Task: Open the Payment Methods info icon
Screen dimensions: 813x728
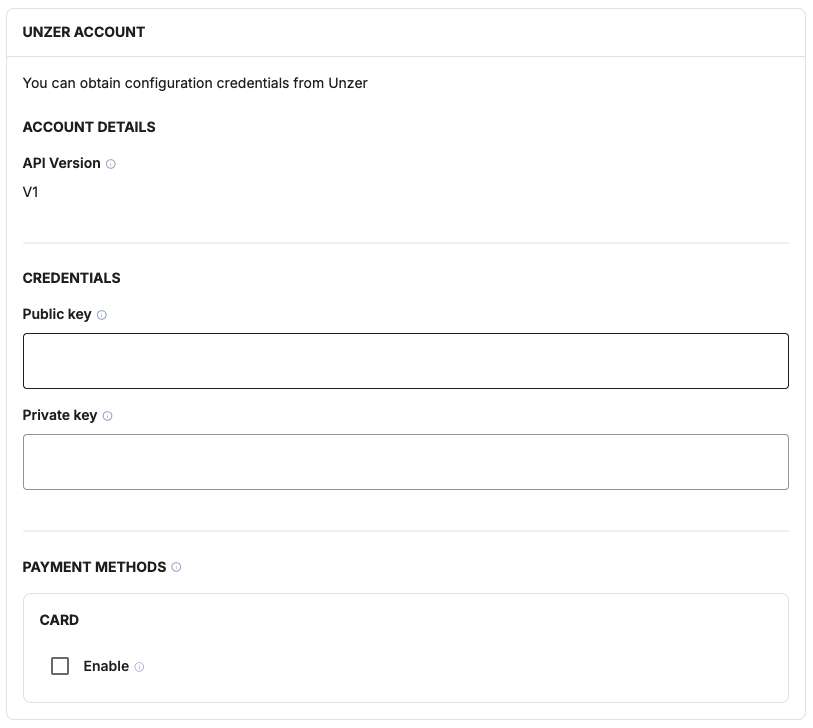Action: [176, 567]
